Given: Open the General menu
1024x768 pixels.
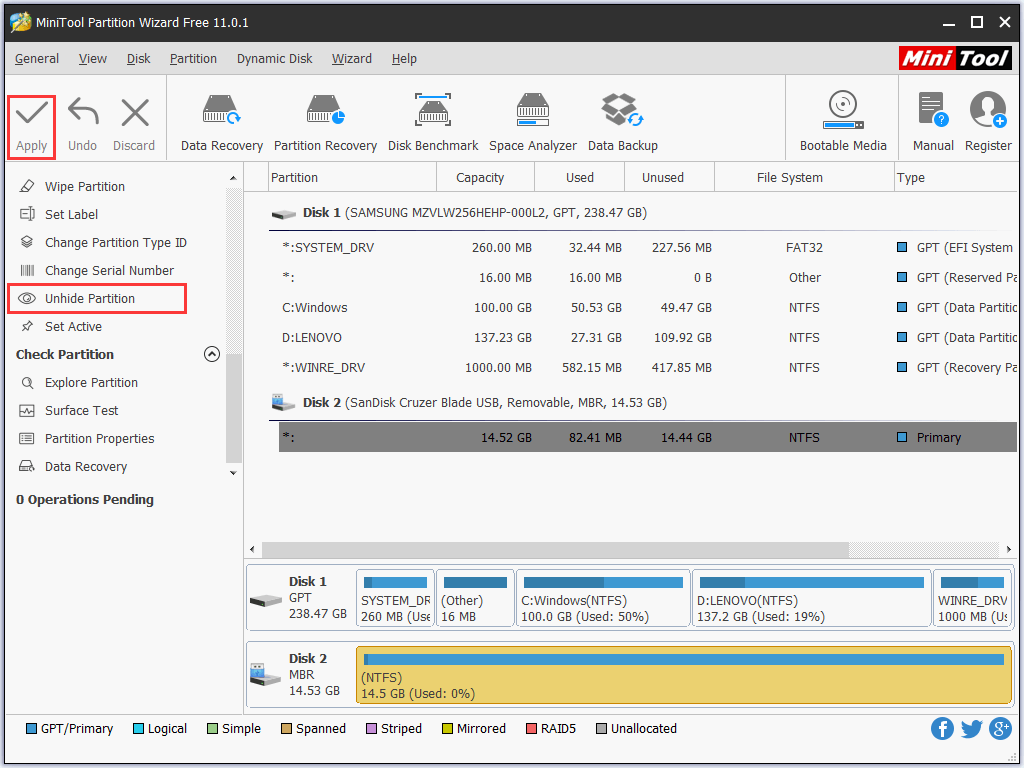Looking at the screenshot, I should tap(37, 59).
